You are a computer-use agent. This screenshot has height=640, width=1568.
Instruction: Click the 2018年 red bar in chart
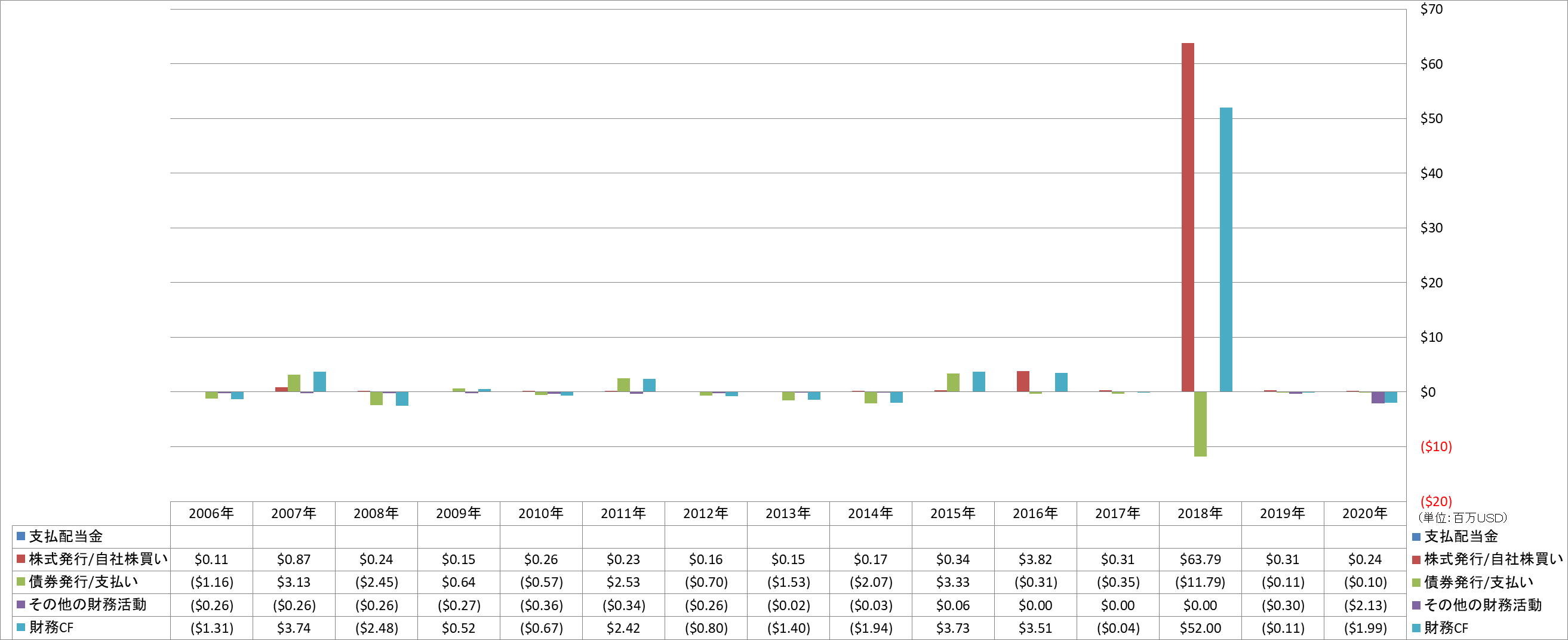pos(1188,218)
